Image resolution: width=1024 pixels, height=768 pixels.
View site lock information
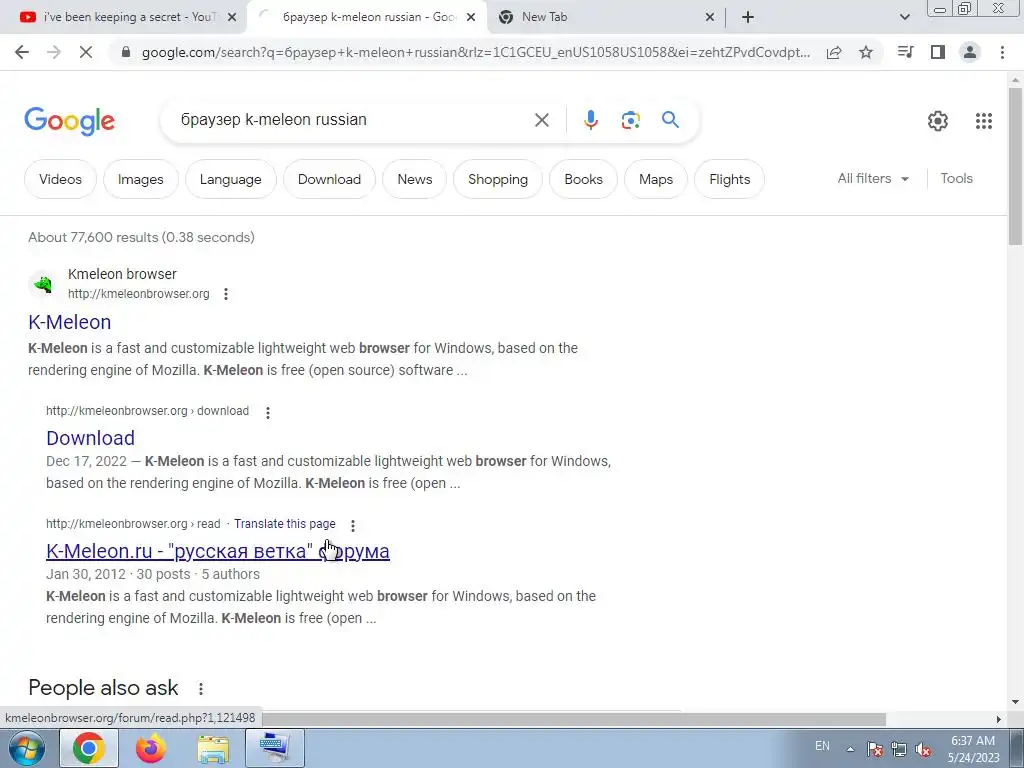(x=126, y=53)
